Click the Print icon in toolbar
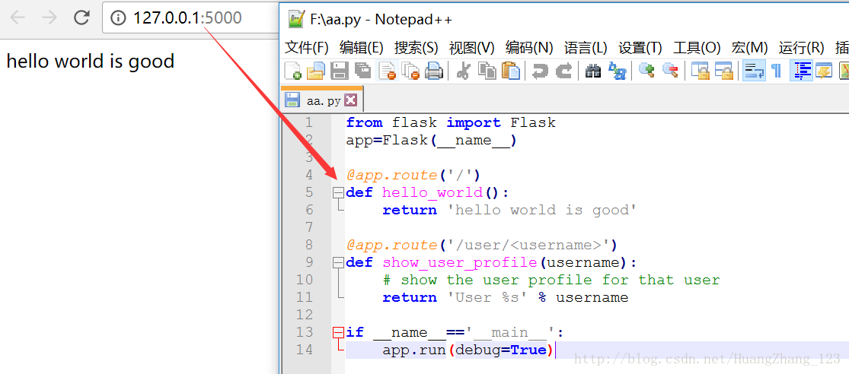Viewport: 849px width, 374px height. click(x=434, y=71)
